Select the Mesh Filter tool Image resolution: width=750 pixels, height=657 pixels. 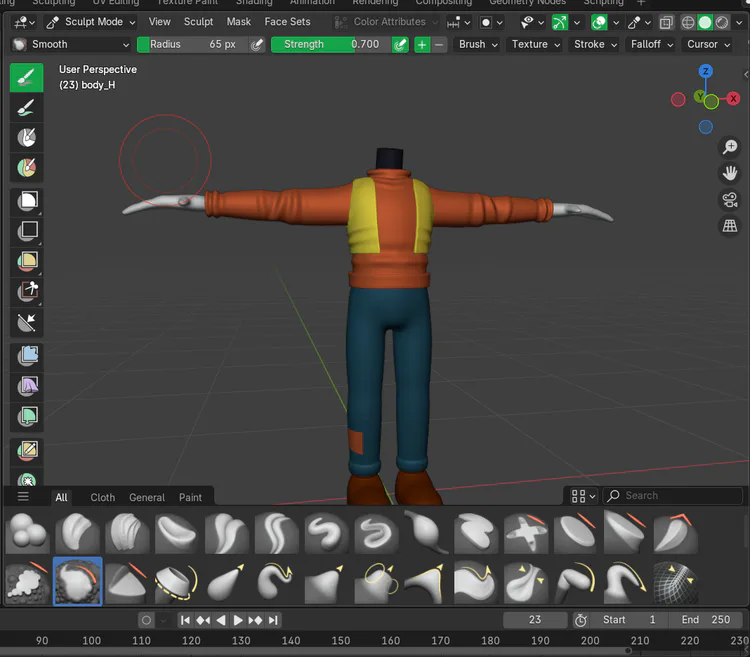(x=27, y=356)
